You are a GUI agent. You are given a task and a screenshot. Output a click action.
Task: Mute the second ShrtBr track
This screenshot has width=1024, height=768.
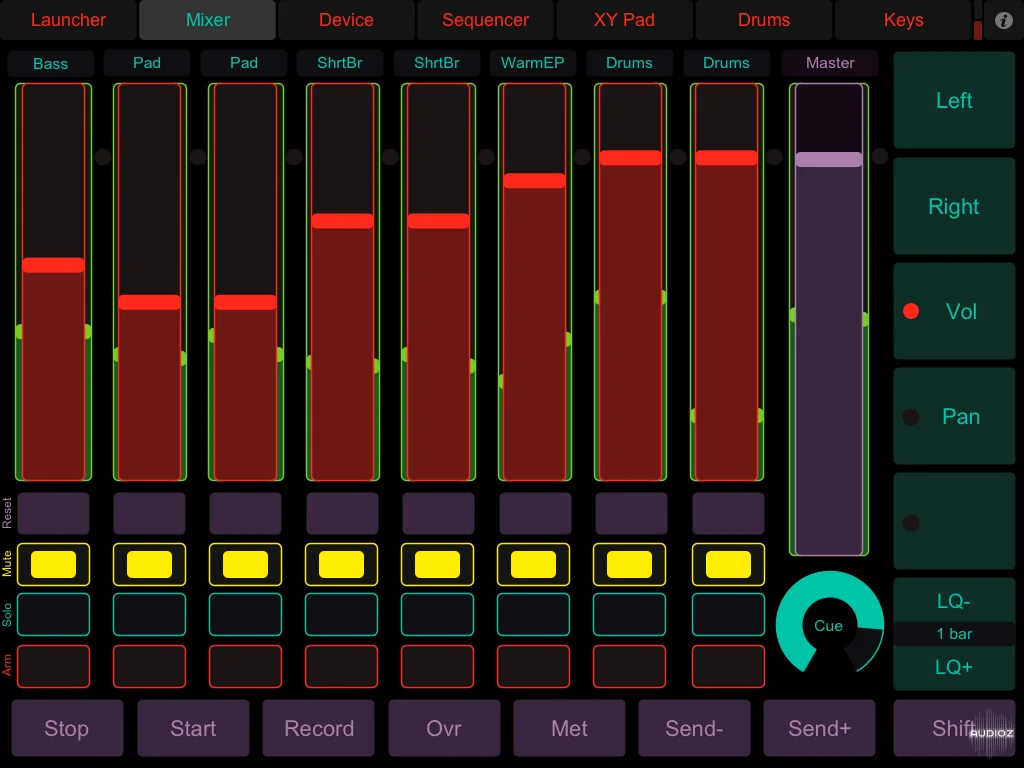pyautogui.click(x=438, y=564)
